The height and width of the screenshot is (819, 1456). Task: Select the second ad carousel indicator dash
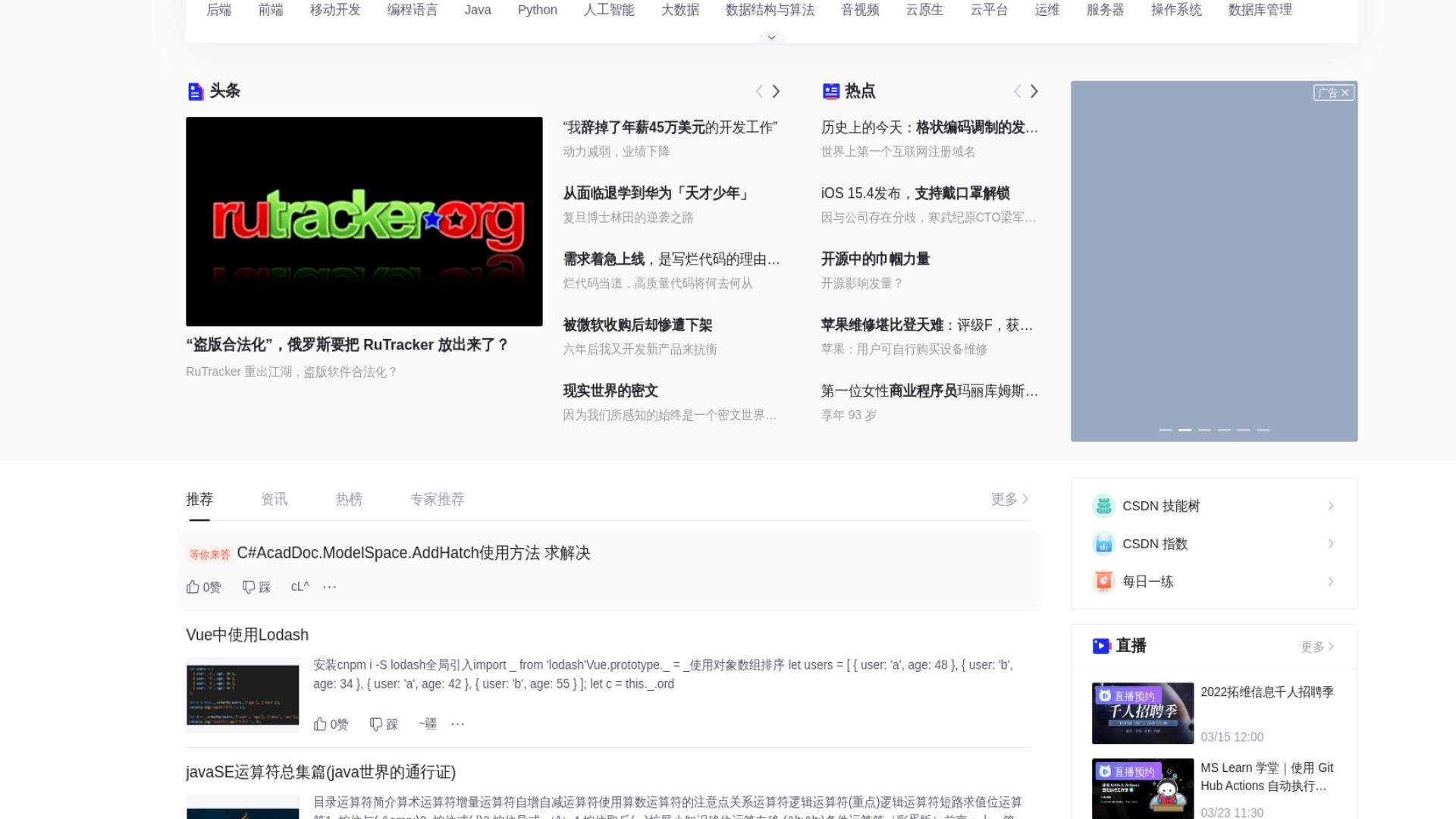coord(1185,430)
